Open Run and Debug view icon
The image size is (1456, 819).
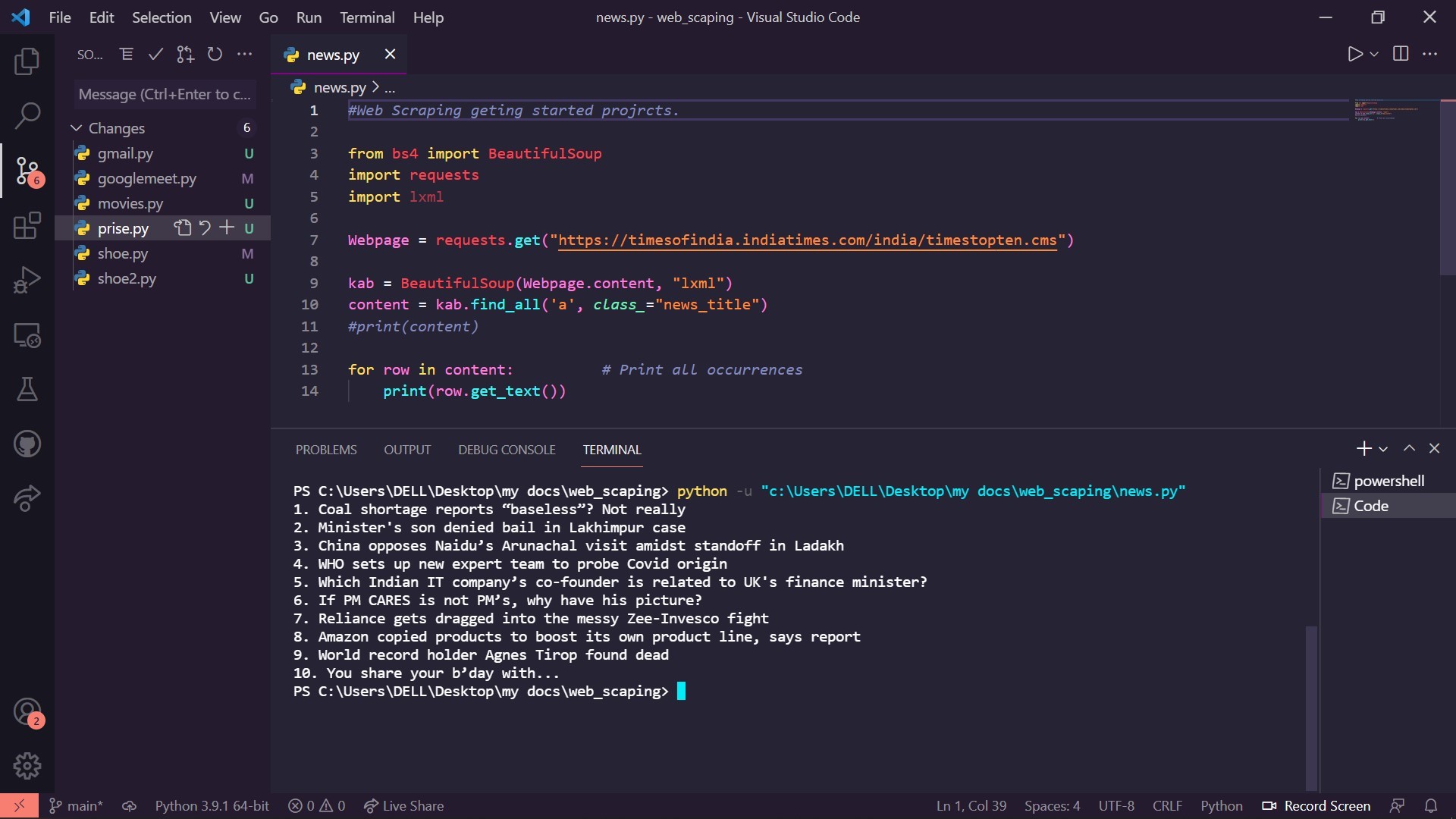27,280
